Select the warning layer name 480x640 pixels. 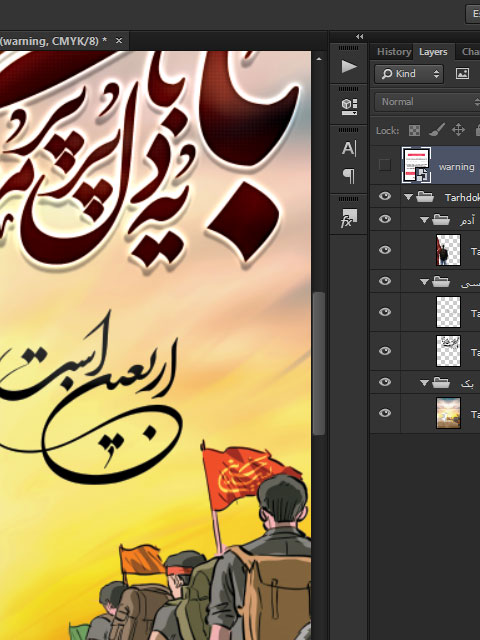click(x=456, y=167)
